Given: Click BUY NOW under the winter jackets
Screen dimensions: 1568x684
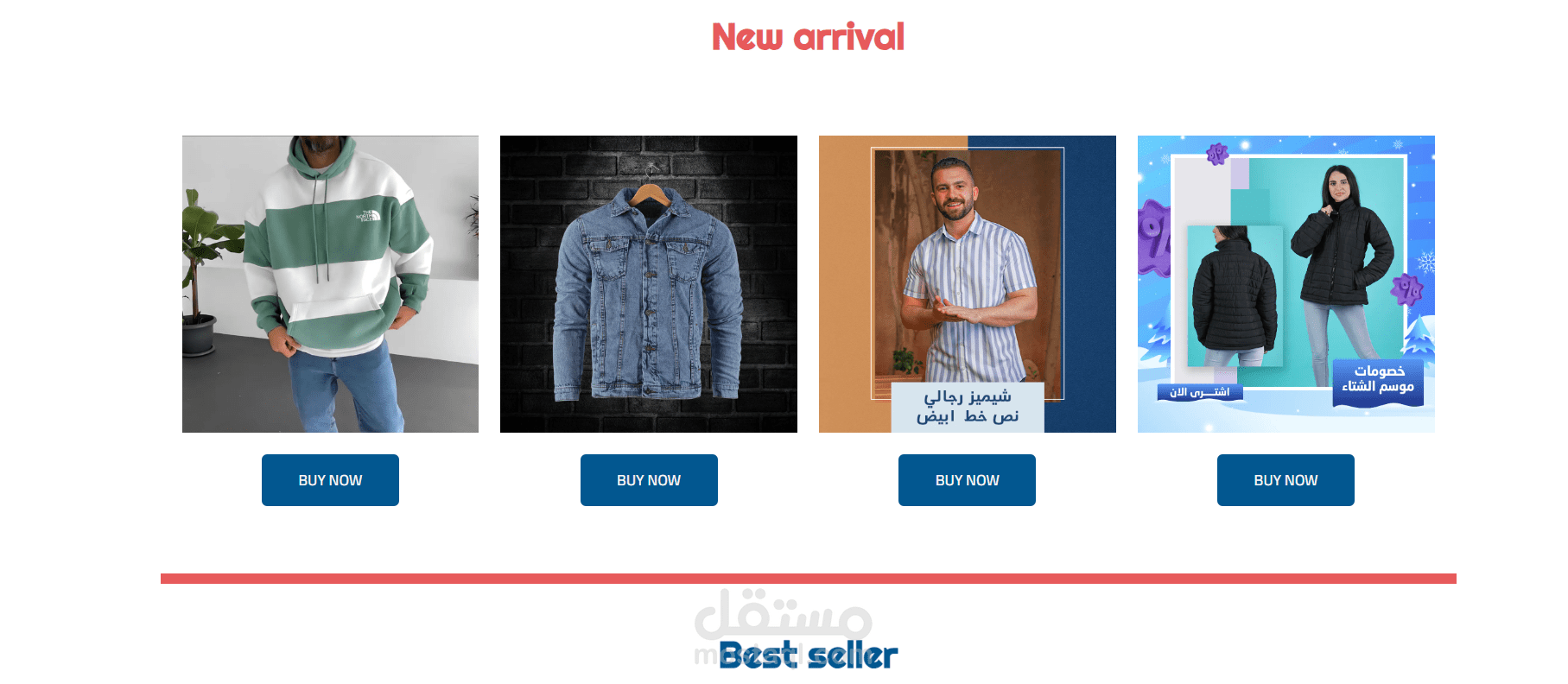Looking at the screenshot, I should (1286, 480).
